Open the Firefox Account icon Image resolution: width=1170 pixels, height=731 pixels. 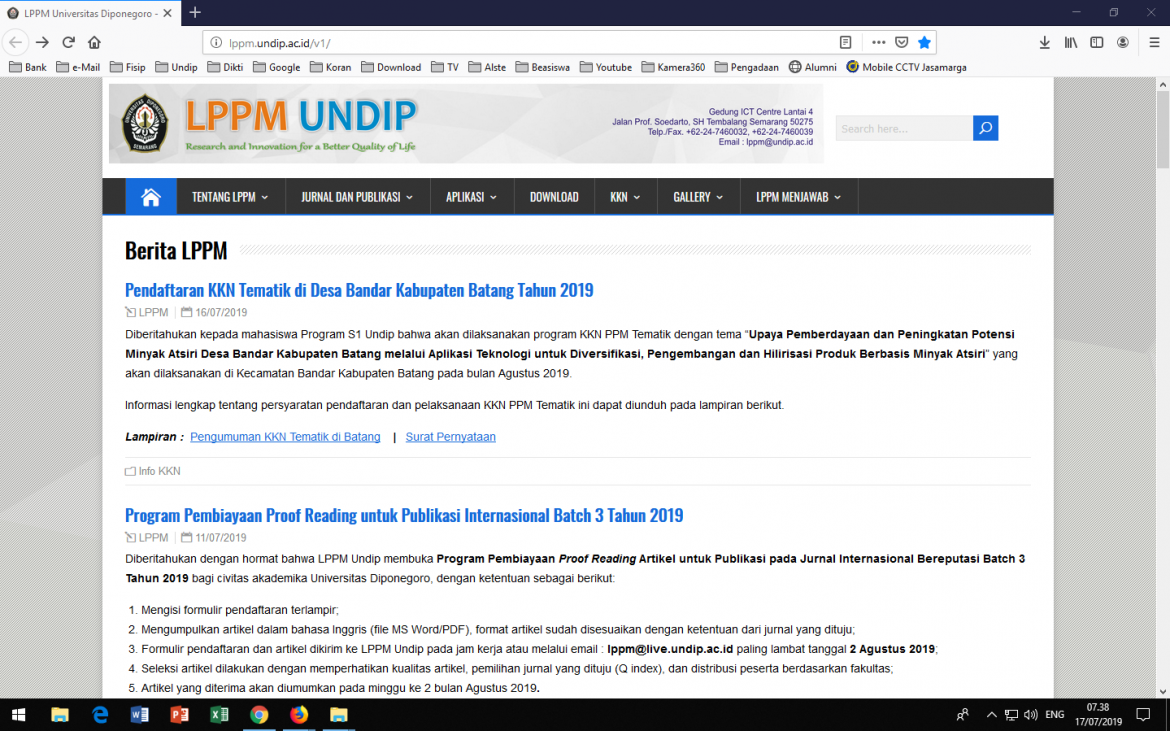point(1122,42)
